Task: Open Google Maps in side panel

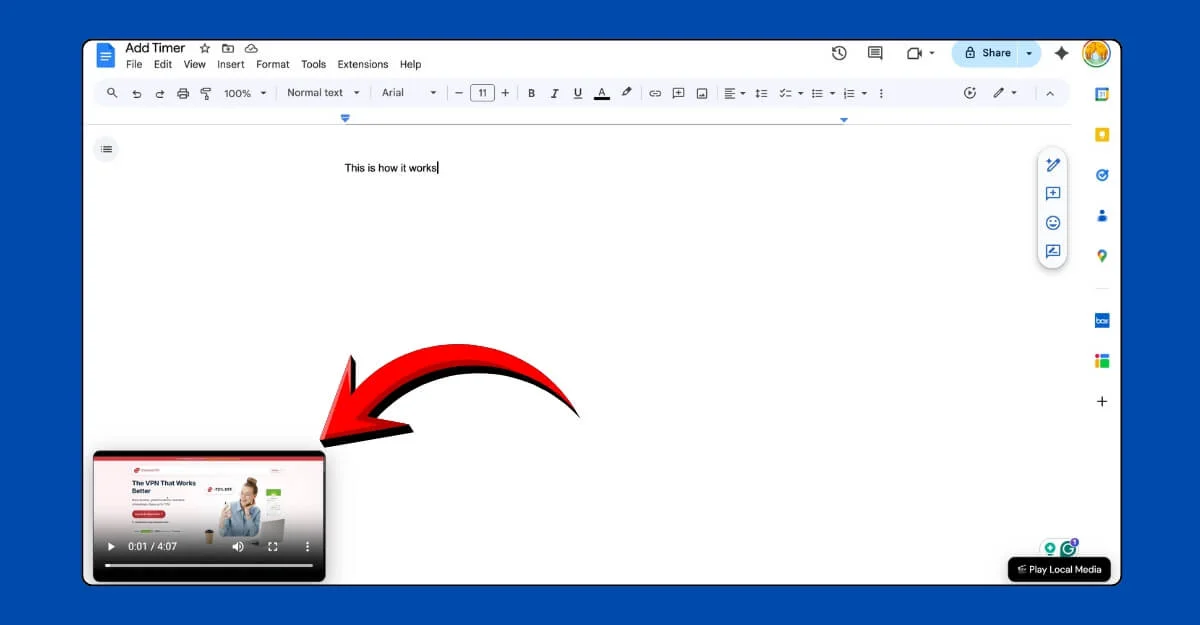Action: click(1101, 256)
